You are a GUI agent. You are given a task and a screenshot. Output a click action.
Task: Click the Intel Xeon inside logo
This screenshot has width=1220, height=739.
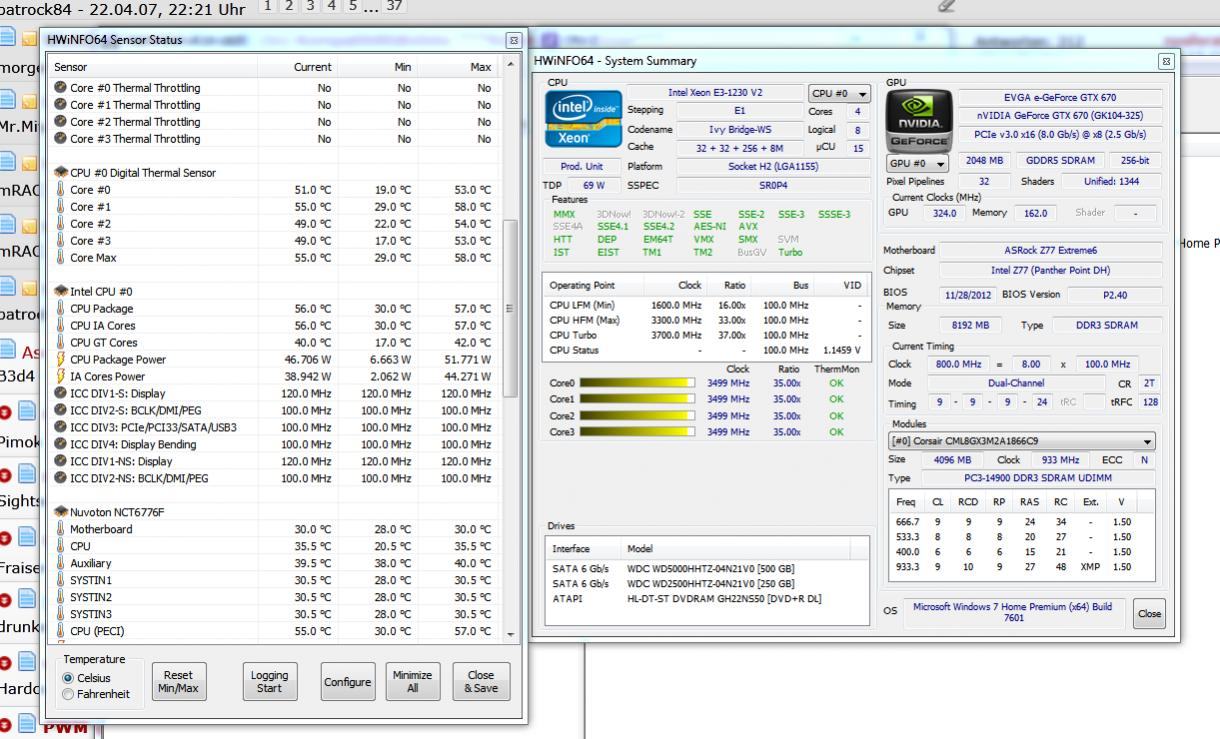[x=582, y=121]
